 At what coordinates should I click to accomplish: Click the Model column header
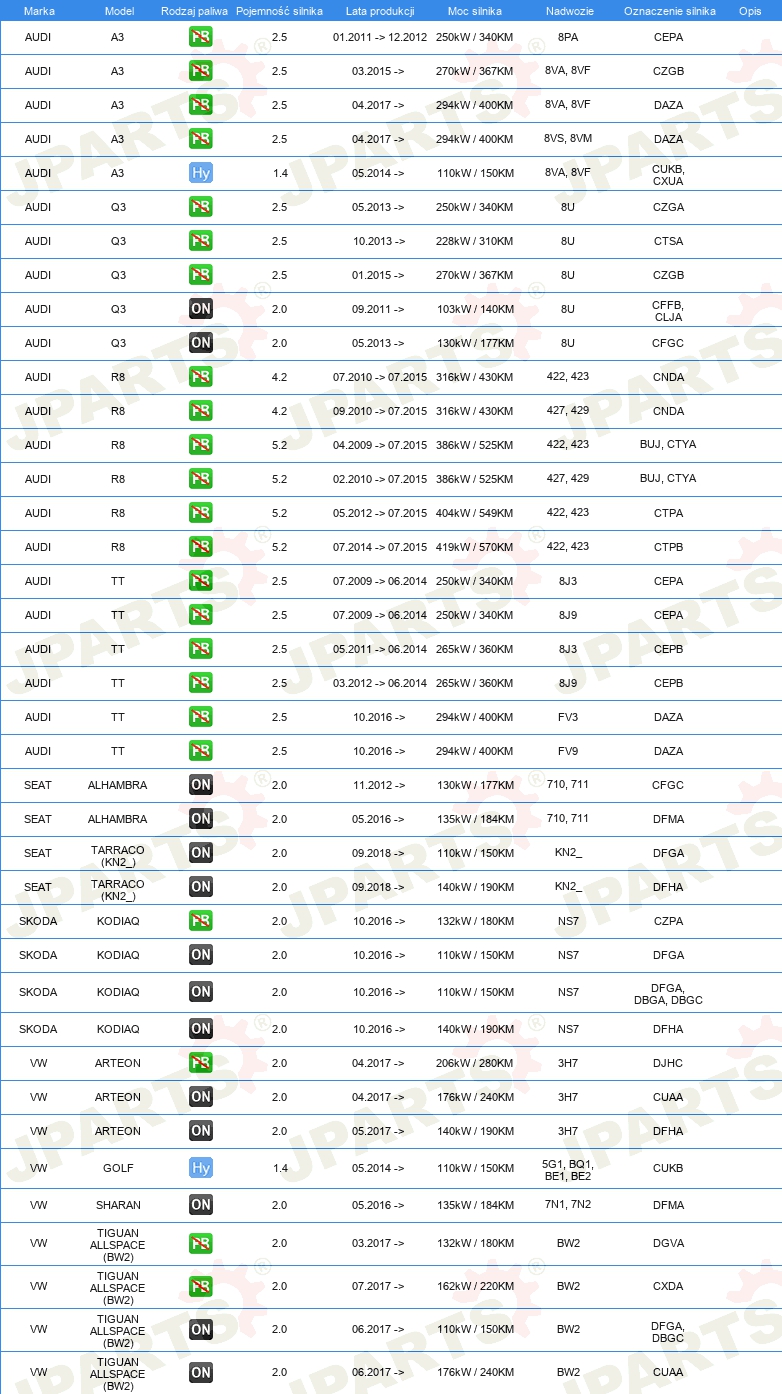pyautogui.click(x=119, y=10)
